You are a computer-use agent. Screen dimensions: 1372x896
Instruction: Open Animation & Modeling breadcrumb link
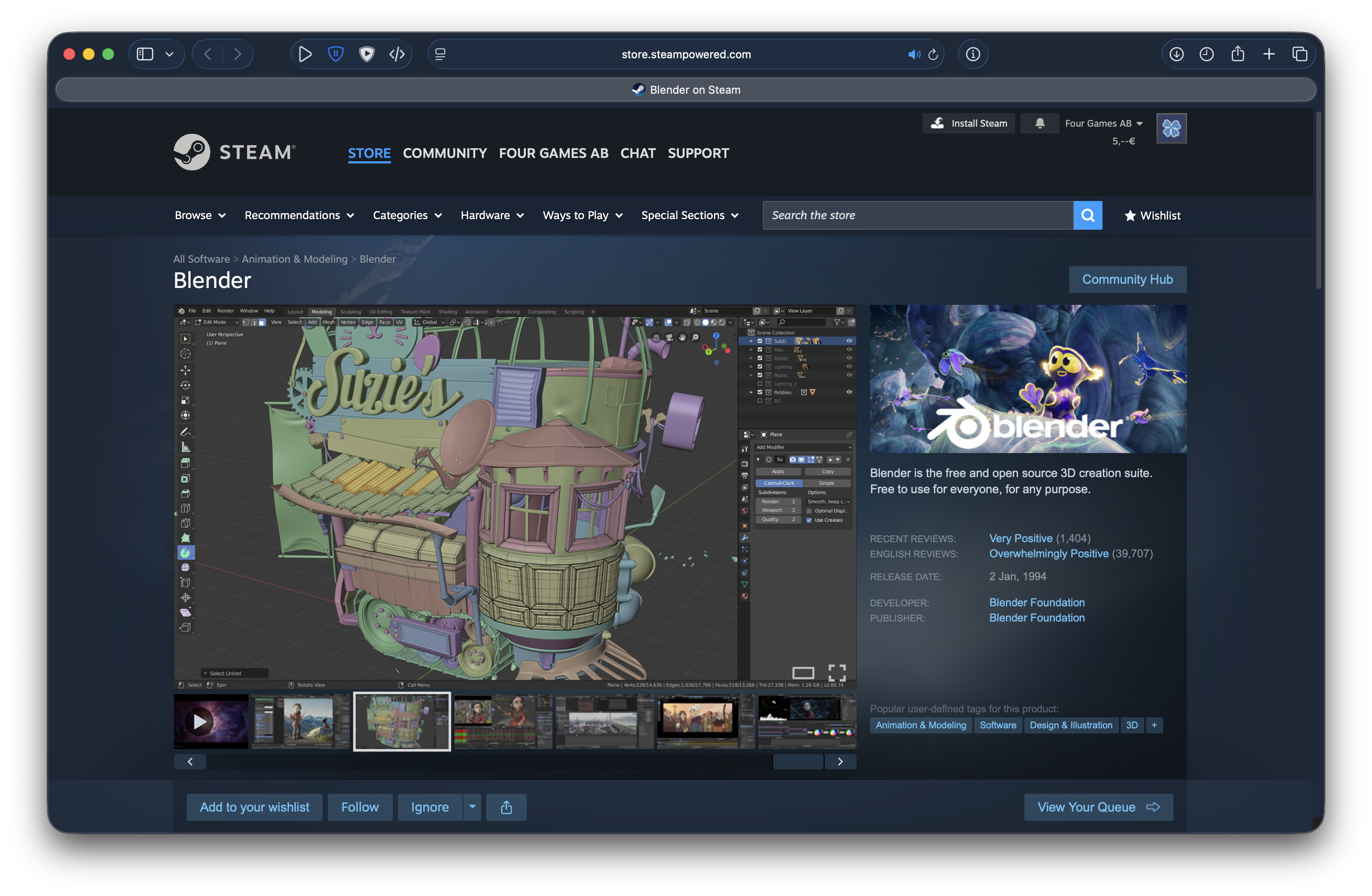click(294, 259)
